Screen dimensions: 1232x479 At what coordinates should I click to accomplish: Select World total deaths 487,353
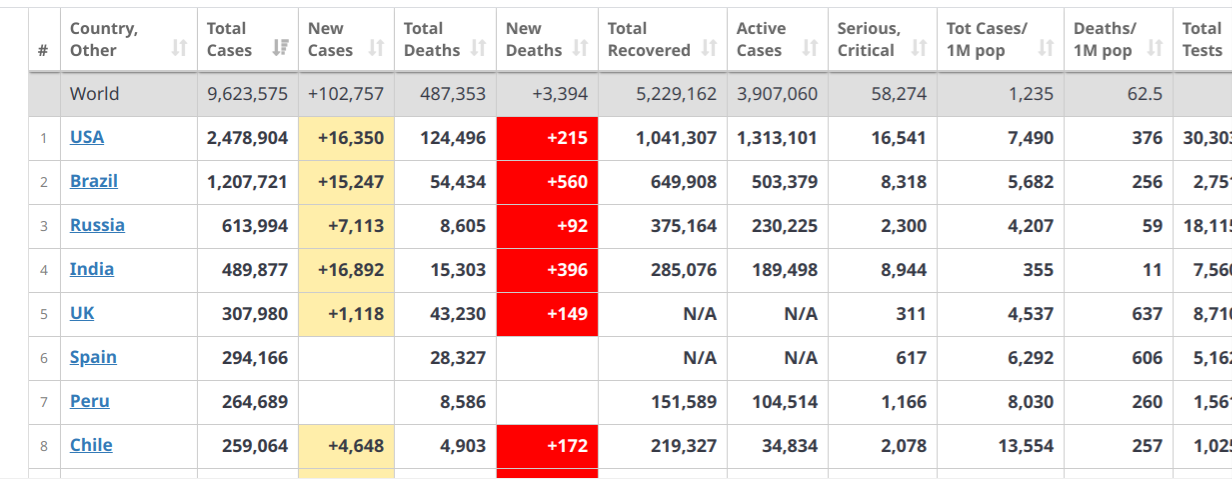click(453, 94)
